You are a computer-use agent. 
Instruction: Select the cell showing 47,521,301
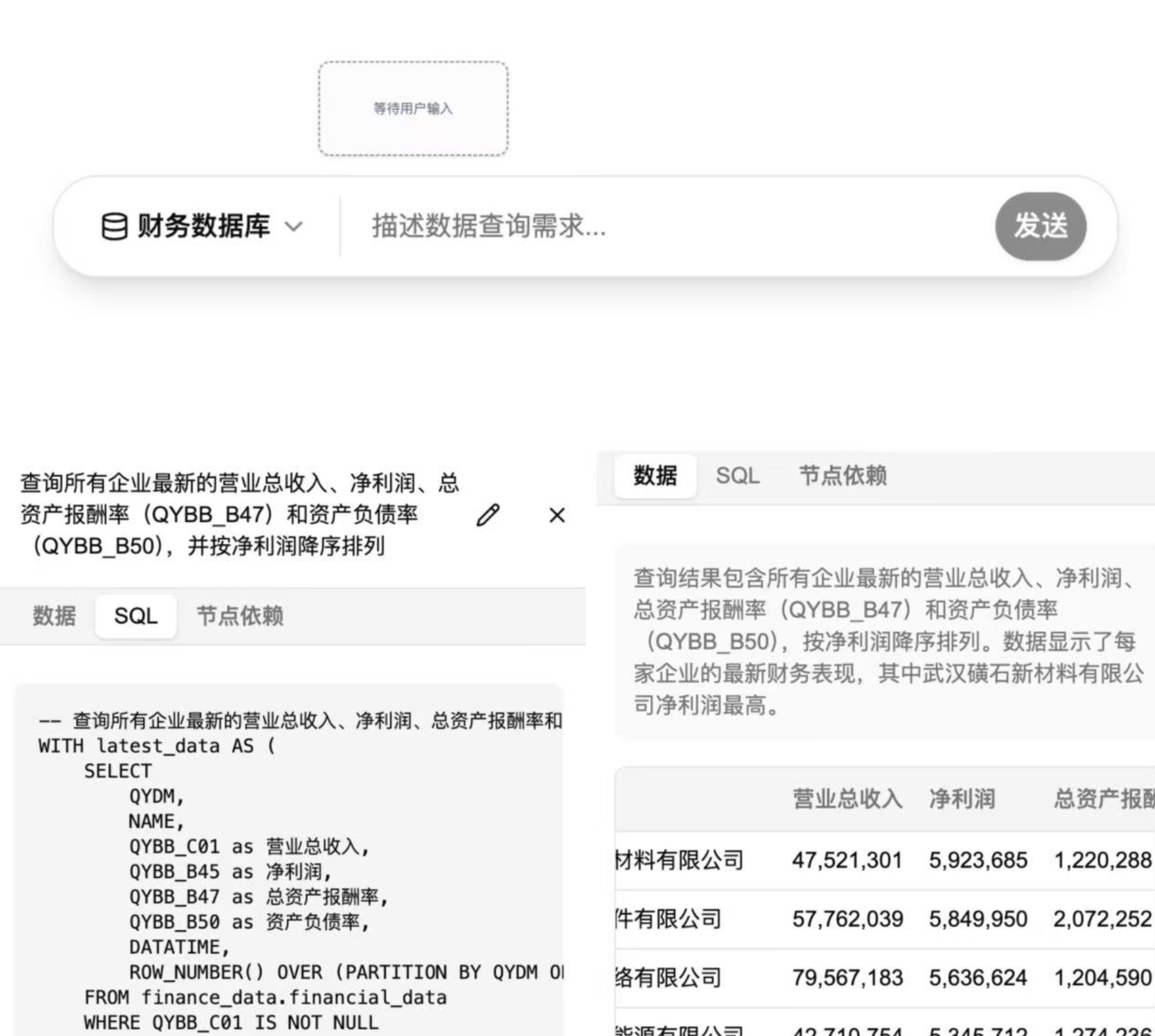coord(847,860)
